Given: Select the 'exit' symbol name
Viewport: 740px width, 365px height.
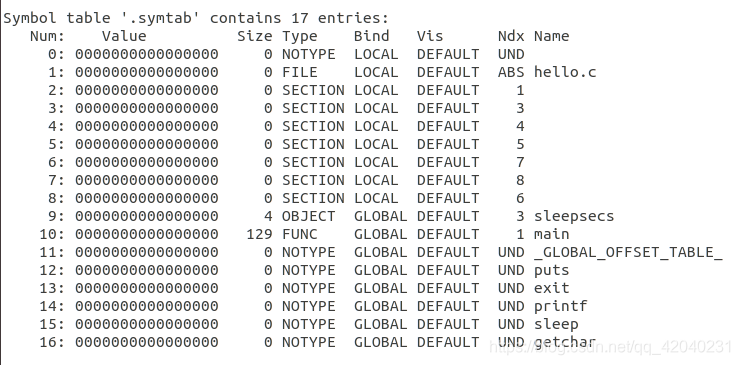Looking at the screenshot, I should (x=551, y=288).
